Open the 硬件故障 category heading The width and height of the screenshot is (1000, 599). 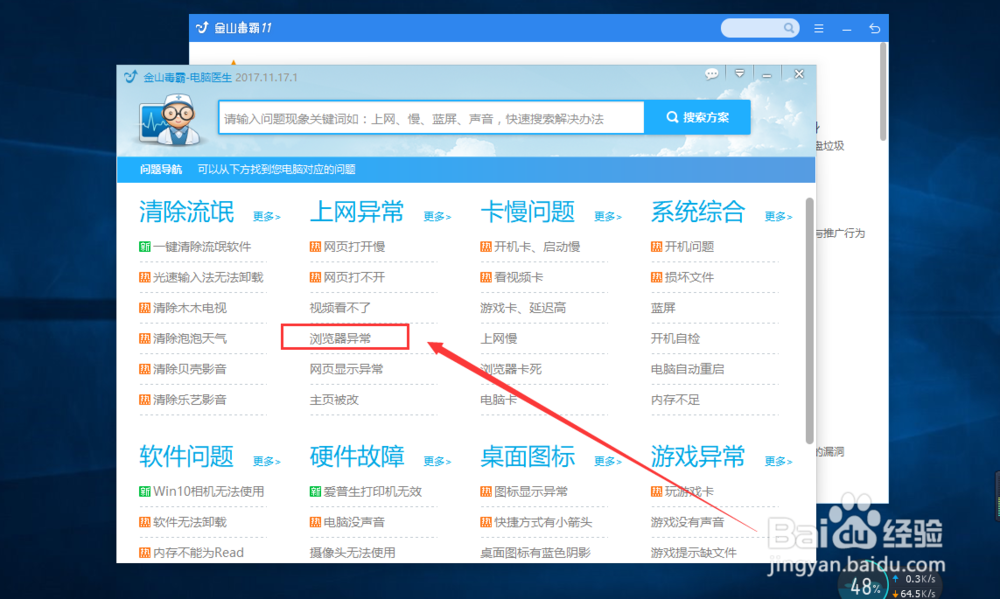(x=357, y=457)
